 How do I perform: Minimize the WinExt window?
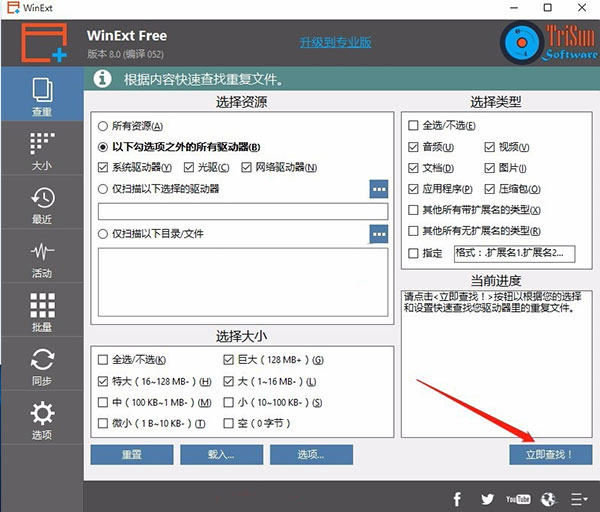(x=514, y=8)
